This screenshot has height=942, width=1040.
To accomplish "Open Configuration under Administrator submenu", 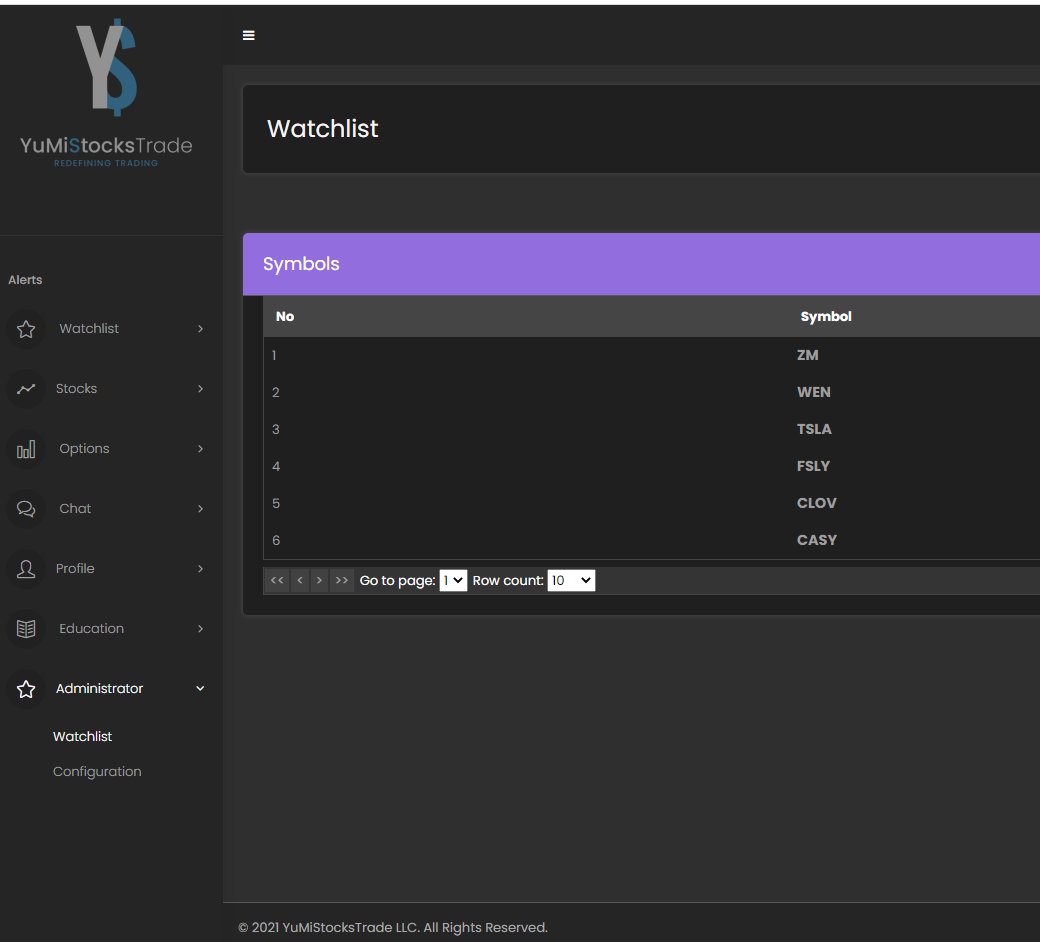I will point(97,772).
